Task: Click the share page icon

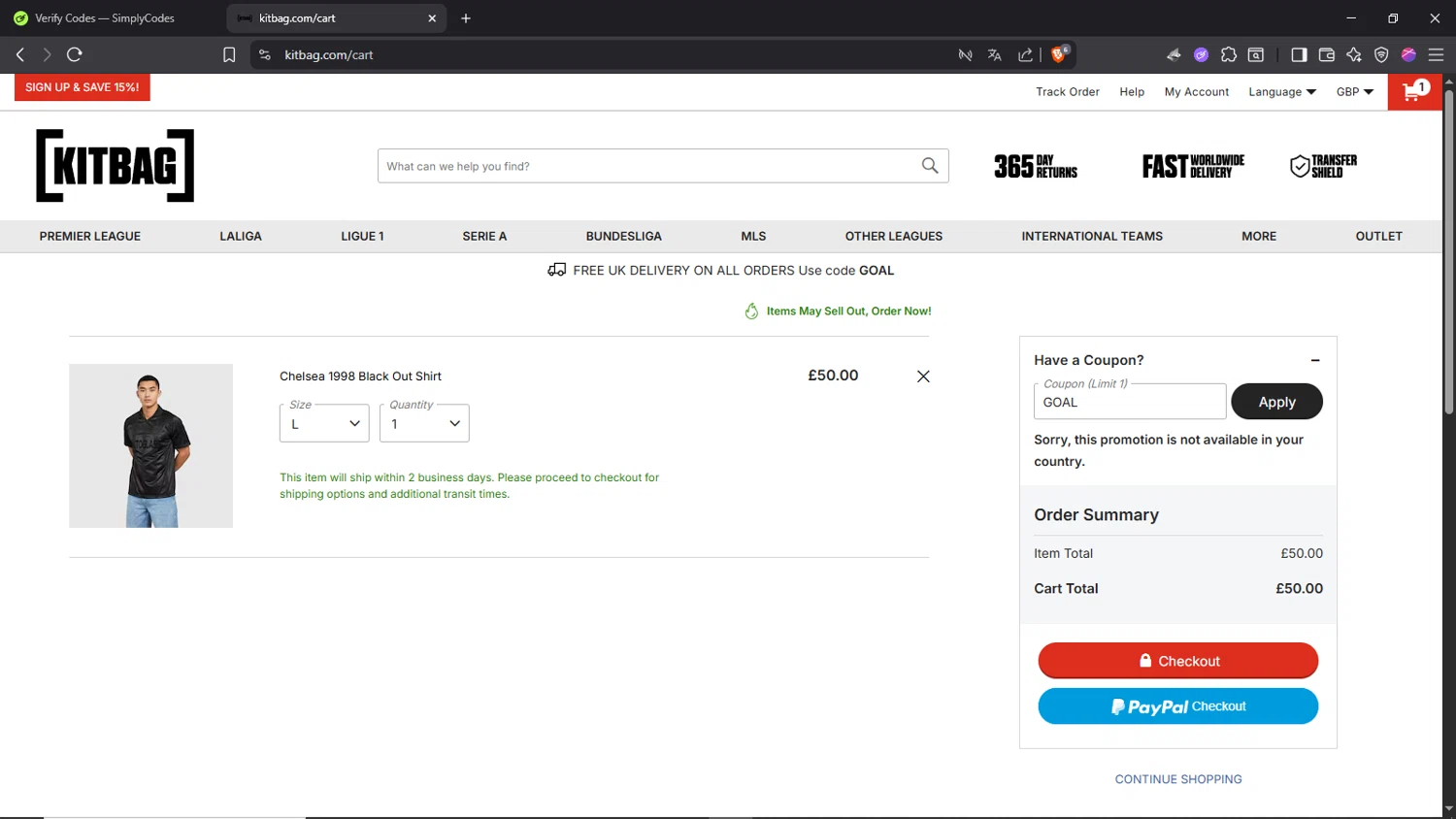Action: [1025, 55]
